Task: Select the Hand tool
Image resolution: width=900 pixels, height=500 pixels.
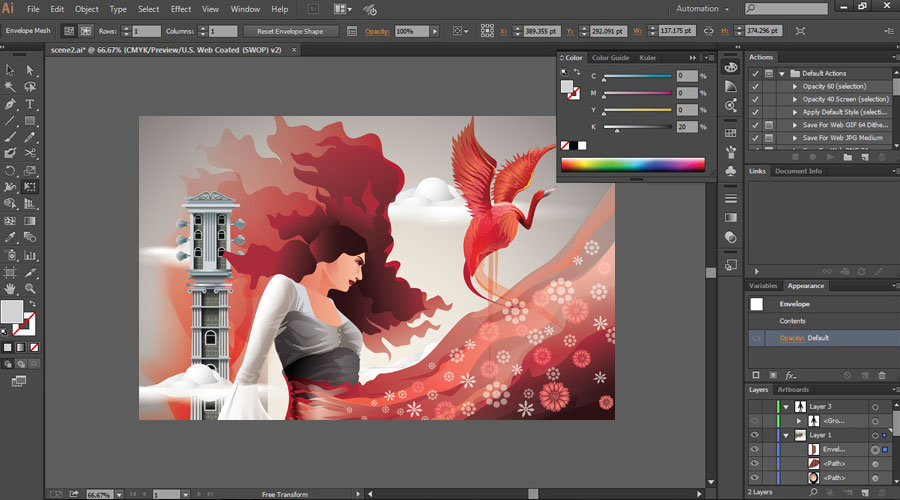Action: (x=10, y=288)
